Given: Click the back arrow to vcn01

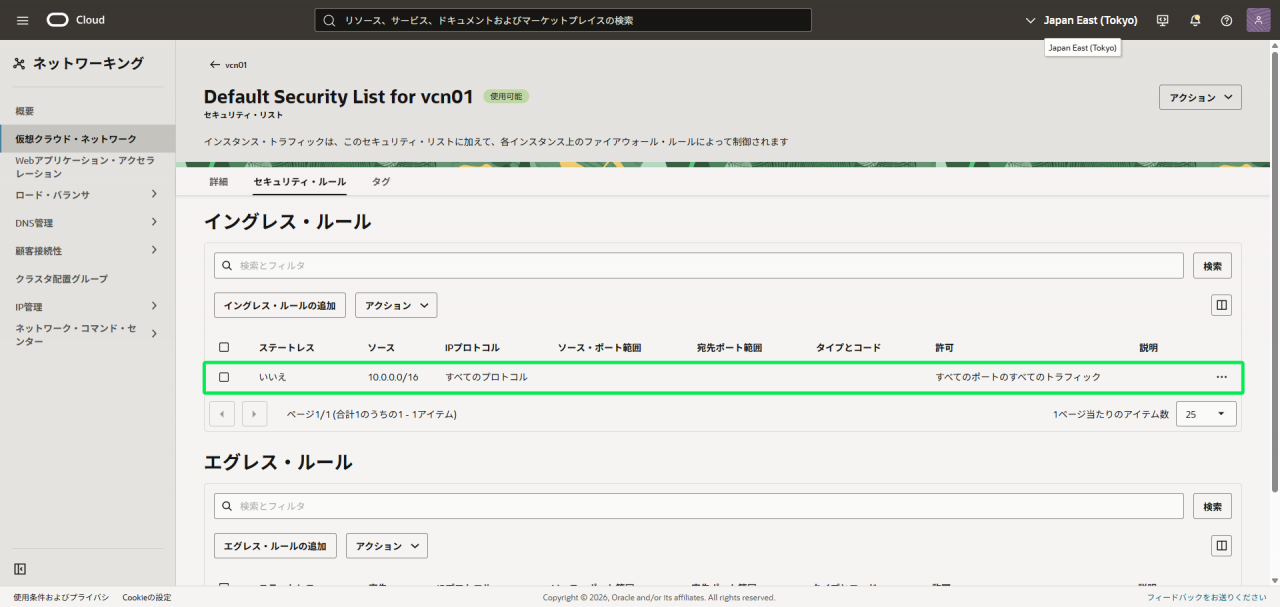Looking at the screenshot, I should point(214,65).
